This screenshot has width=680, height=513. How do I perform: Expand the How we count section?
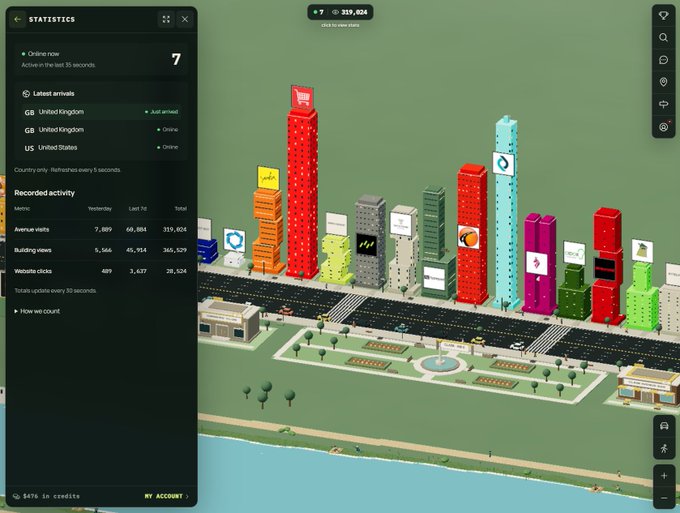[x=37, y=311]
